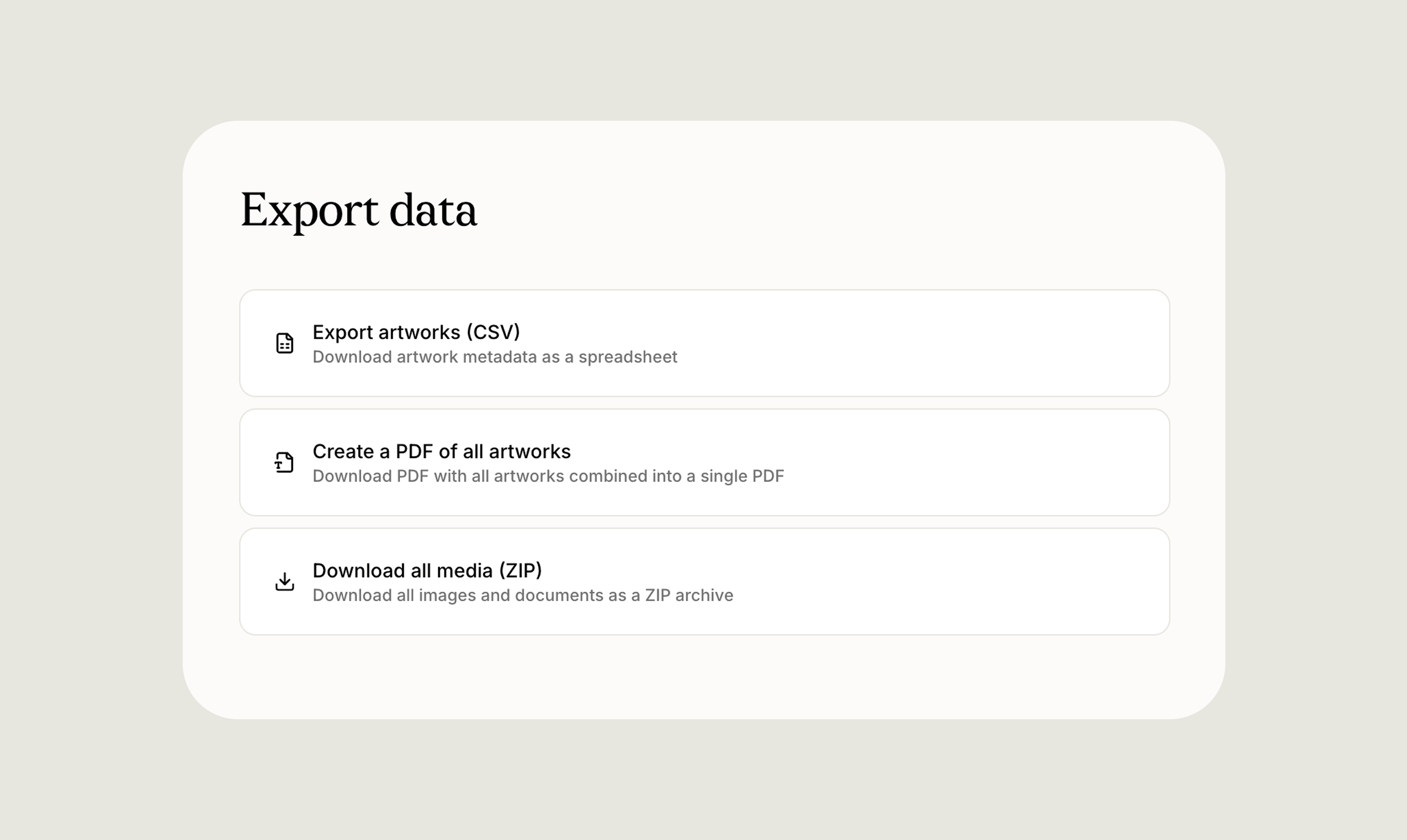Click the PDF document icon

pyautogui.click(x=284, y=463)
